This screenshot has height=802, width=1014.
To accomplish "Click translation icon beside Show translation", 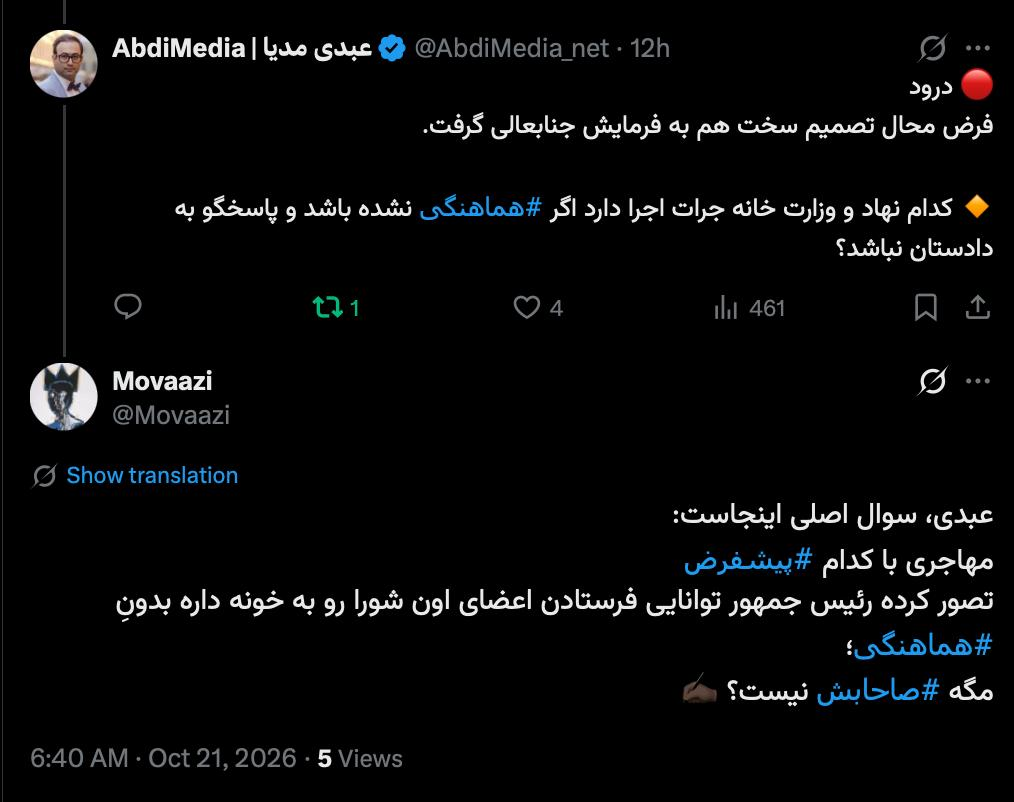I will (x=44, y=476).
